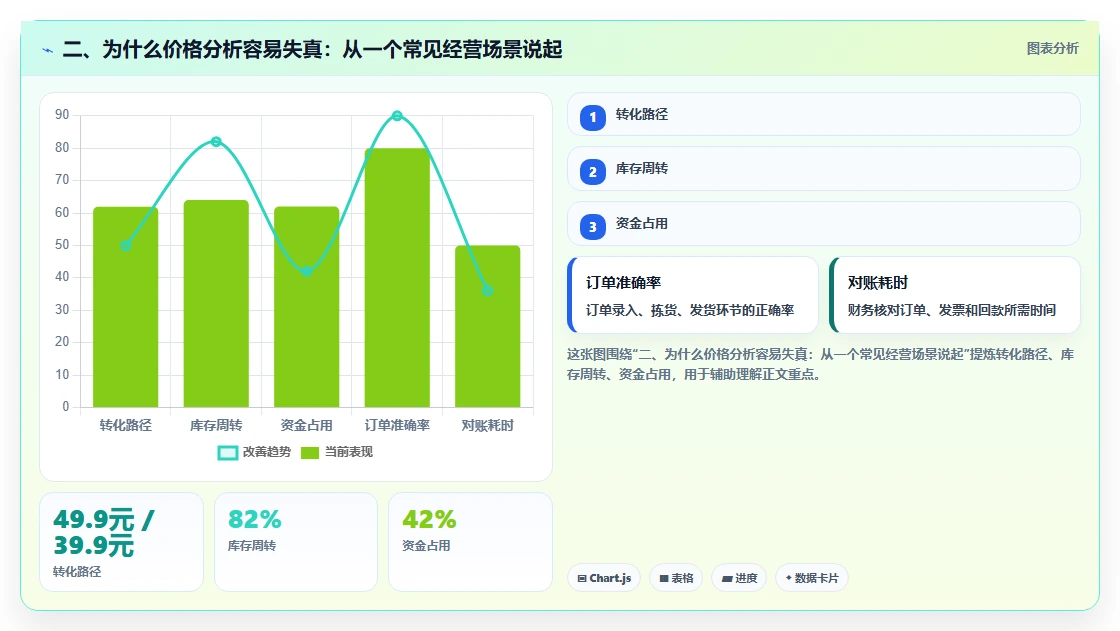Screen dimensions: 1120x631
Task: Click the Chart.js tag chip
Action: click(604, 578)
